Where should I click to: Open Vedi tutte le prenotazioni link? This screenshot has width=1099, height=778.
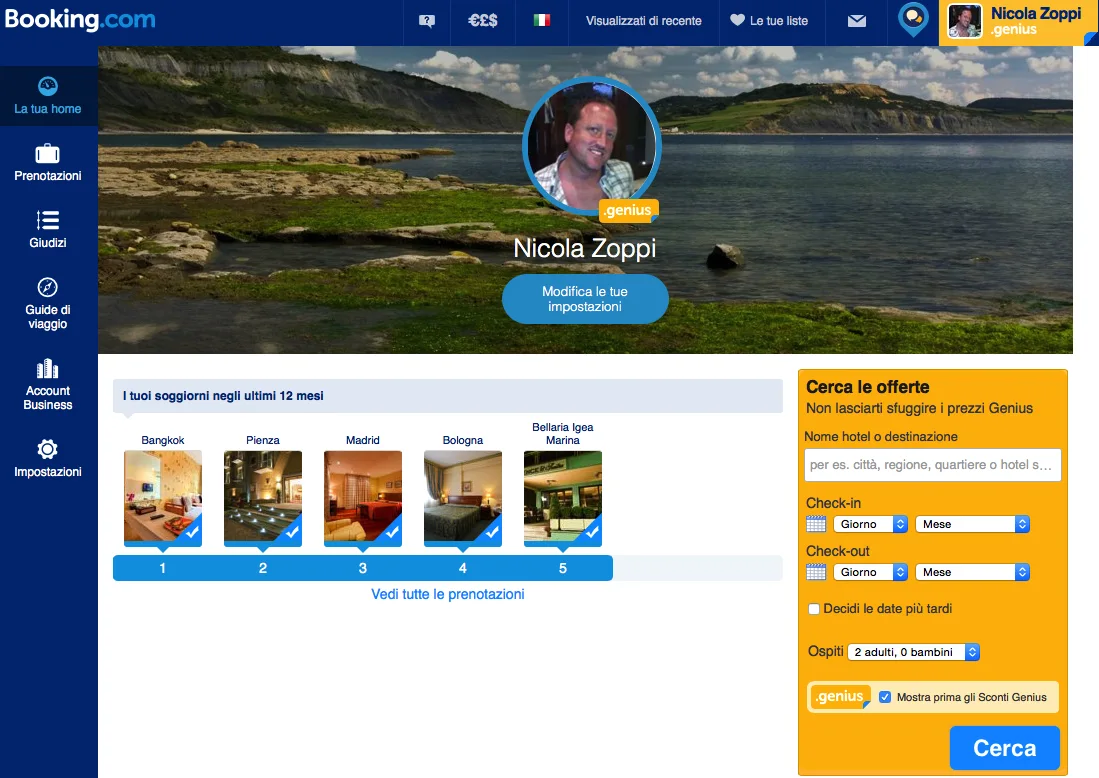tap(447, 594)
